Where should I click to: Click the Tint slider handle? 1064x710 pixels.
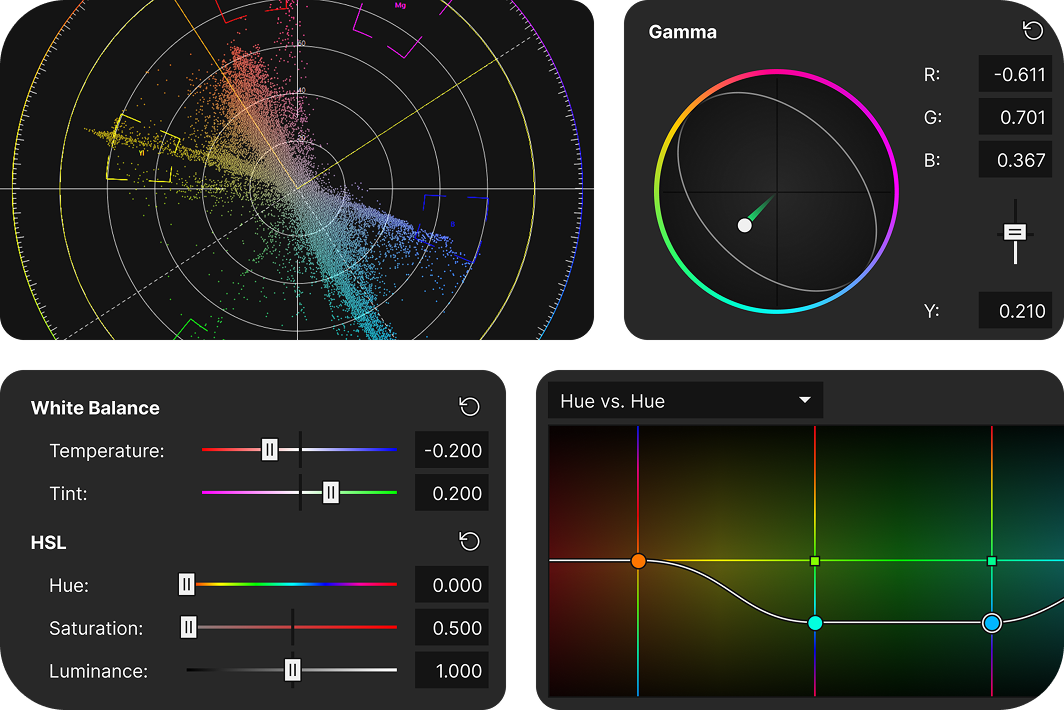pyautogui.click(x=330, y=493)
